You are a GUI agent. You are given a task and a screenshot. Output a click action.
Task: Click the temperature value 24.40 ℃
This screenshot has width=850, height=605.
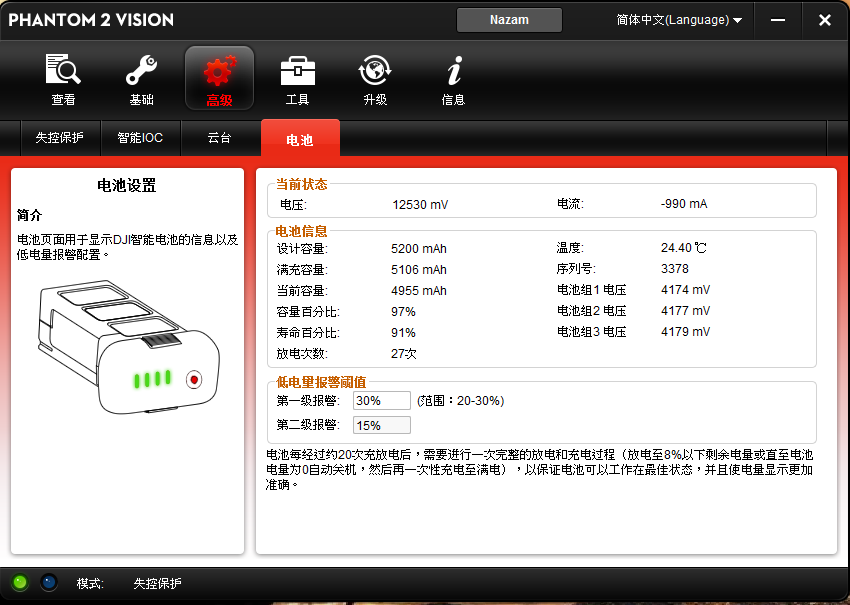(684, 248)
